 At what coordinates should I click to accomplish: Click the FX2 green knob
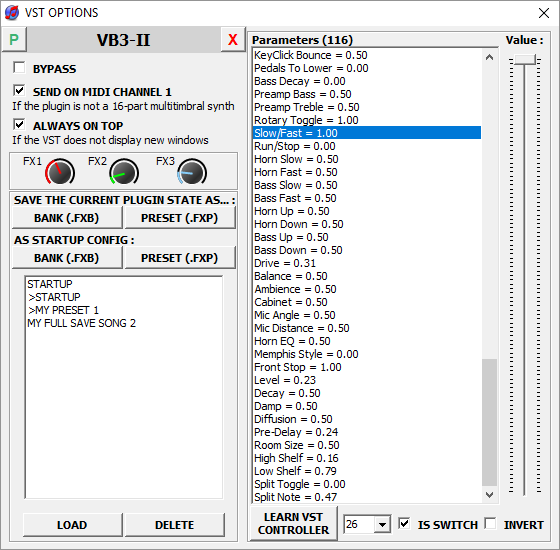click(124, 172)
